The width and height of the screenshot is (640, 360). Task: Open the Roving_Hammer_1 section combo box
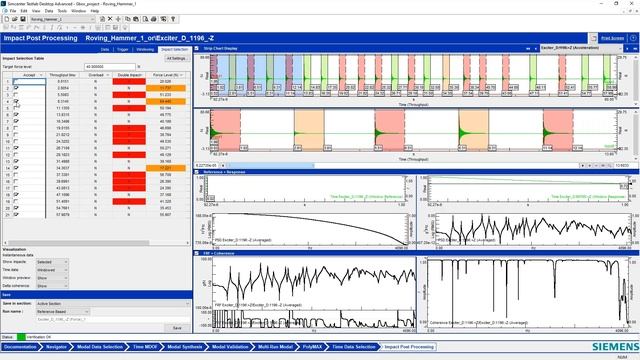point(62,19)
